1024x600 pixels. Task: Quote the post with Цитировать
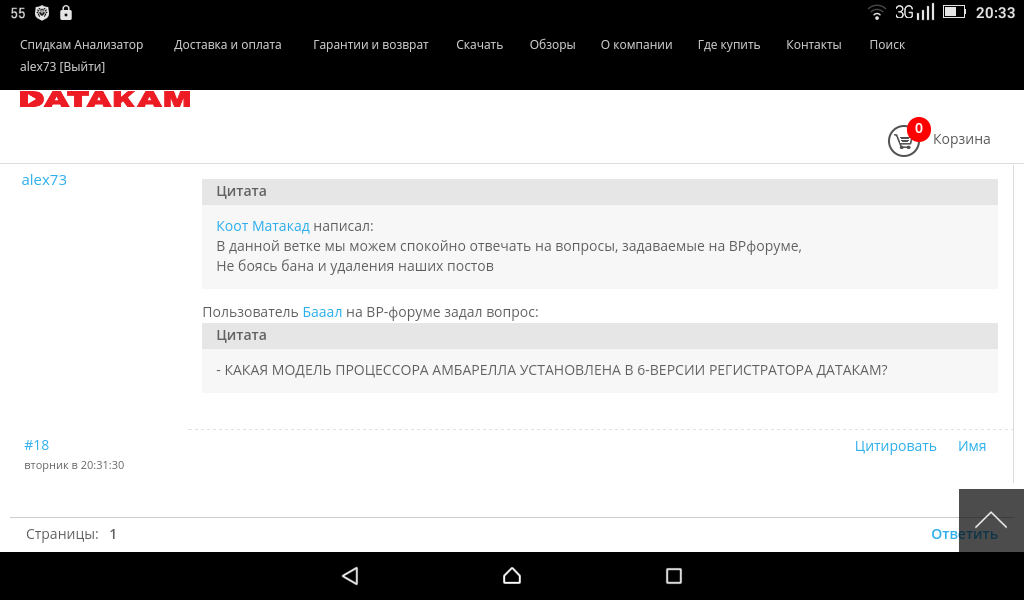pyautogui.click(x=895, y=446)
